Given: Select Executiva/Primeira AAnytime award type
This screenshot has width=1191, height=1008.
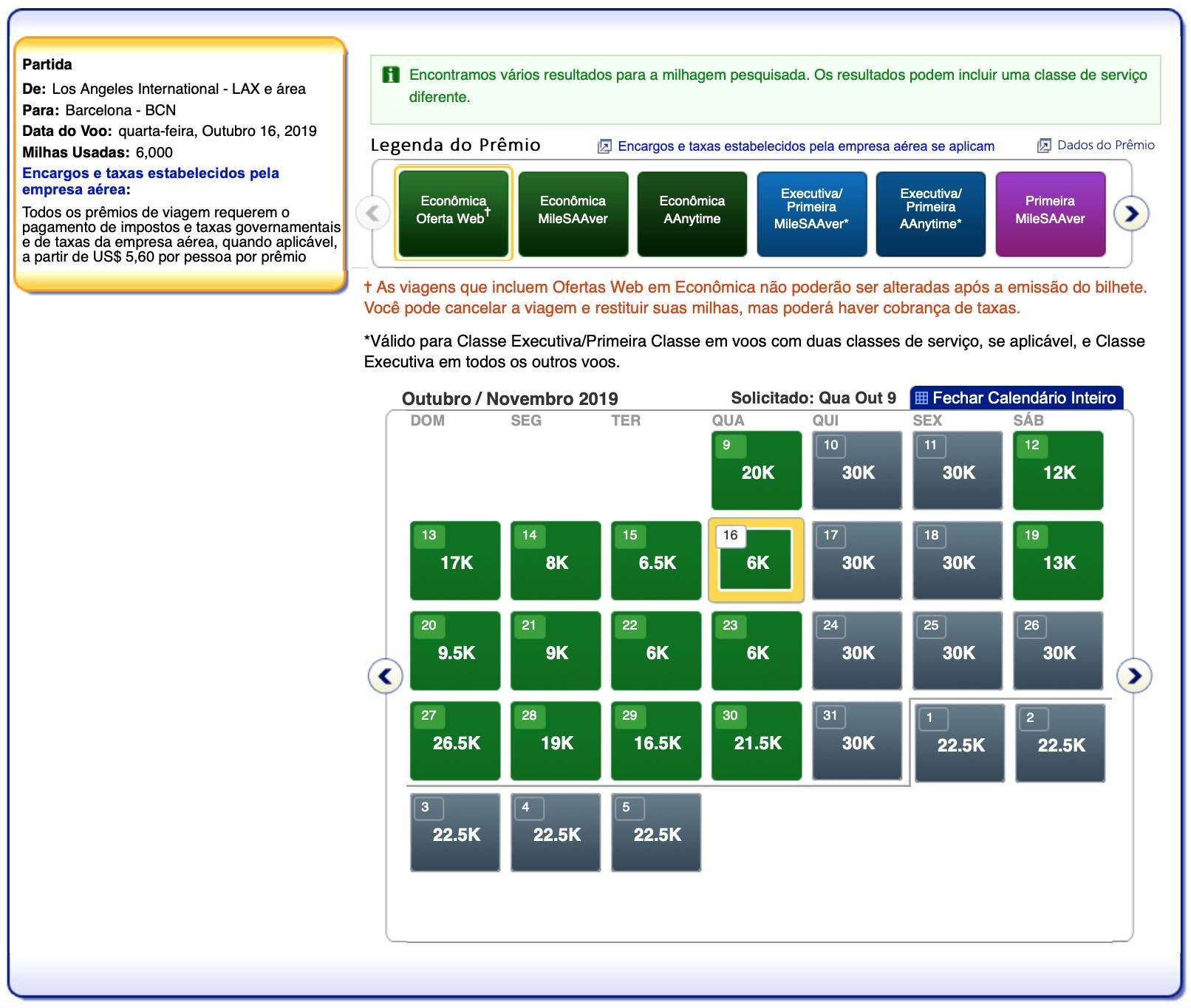Looking at the screenshot, I should coord(931,214).
